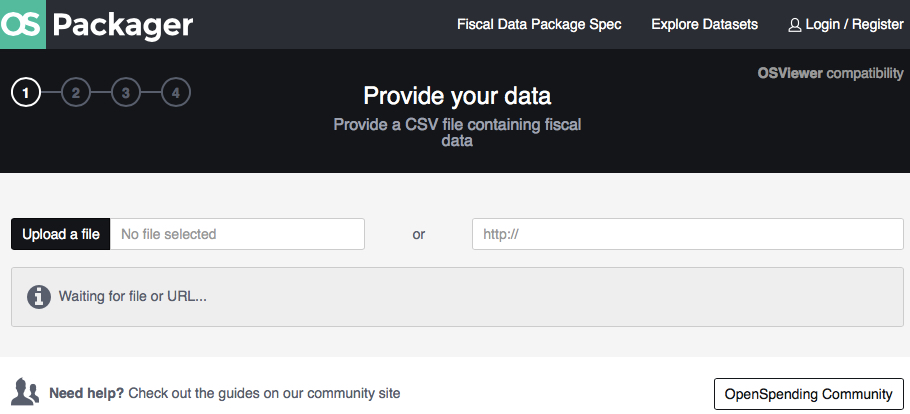Click the green OS logo icon

[23, 24]
